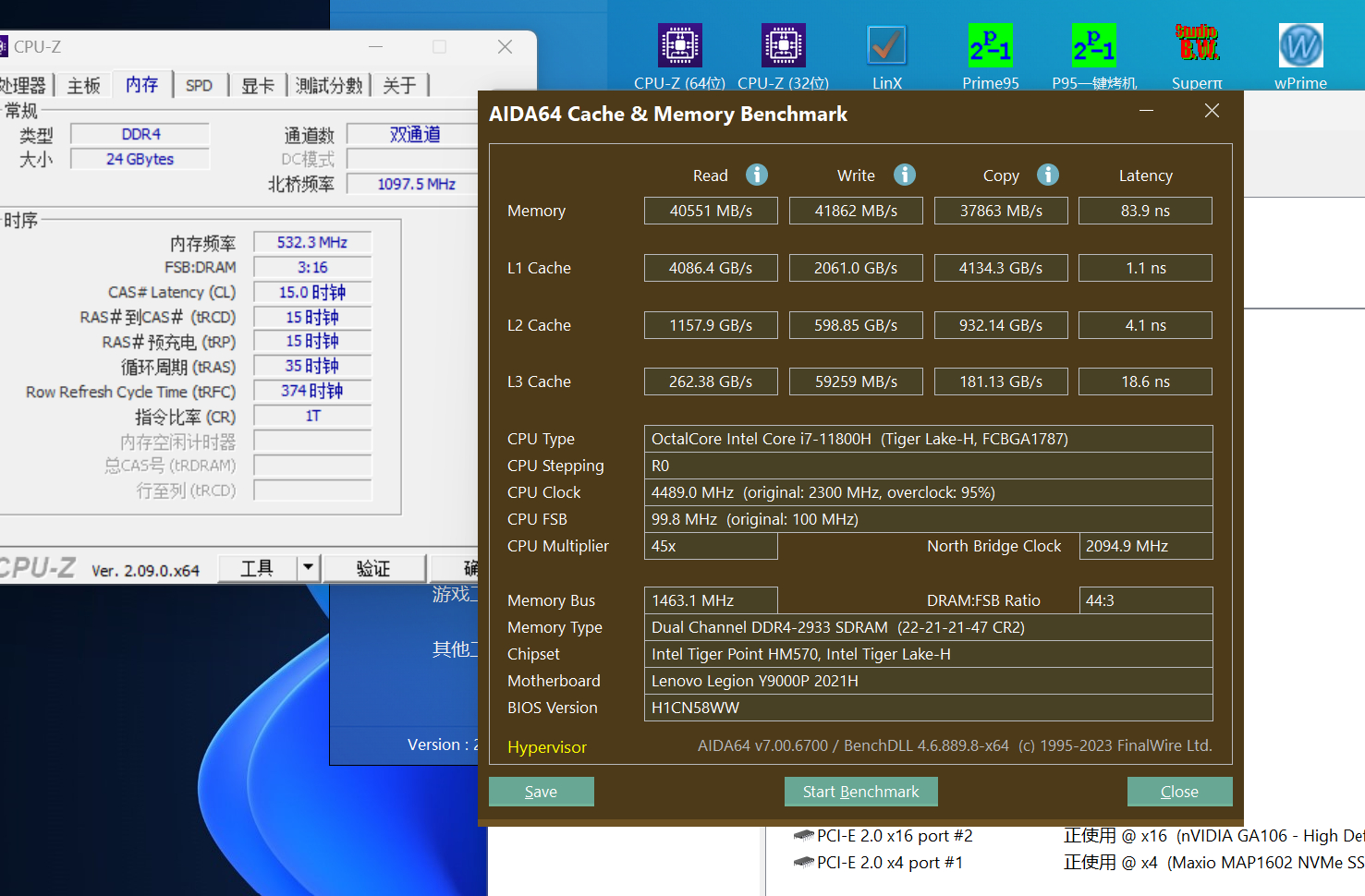Click the Memory Bus value 1463.1 MHz
1365x896 pixels.
(x=711, y=600)
